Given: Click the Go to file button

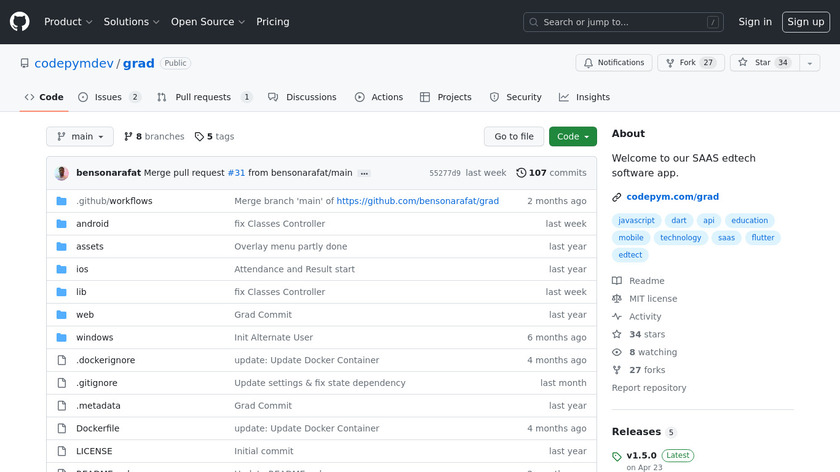Looking at the screenshot, I should [514, 137].
